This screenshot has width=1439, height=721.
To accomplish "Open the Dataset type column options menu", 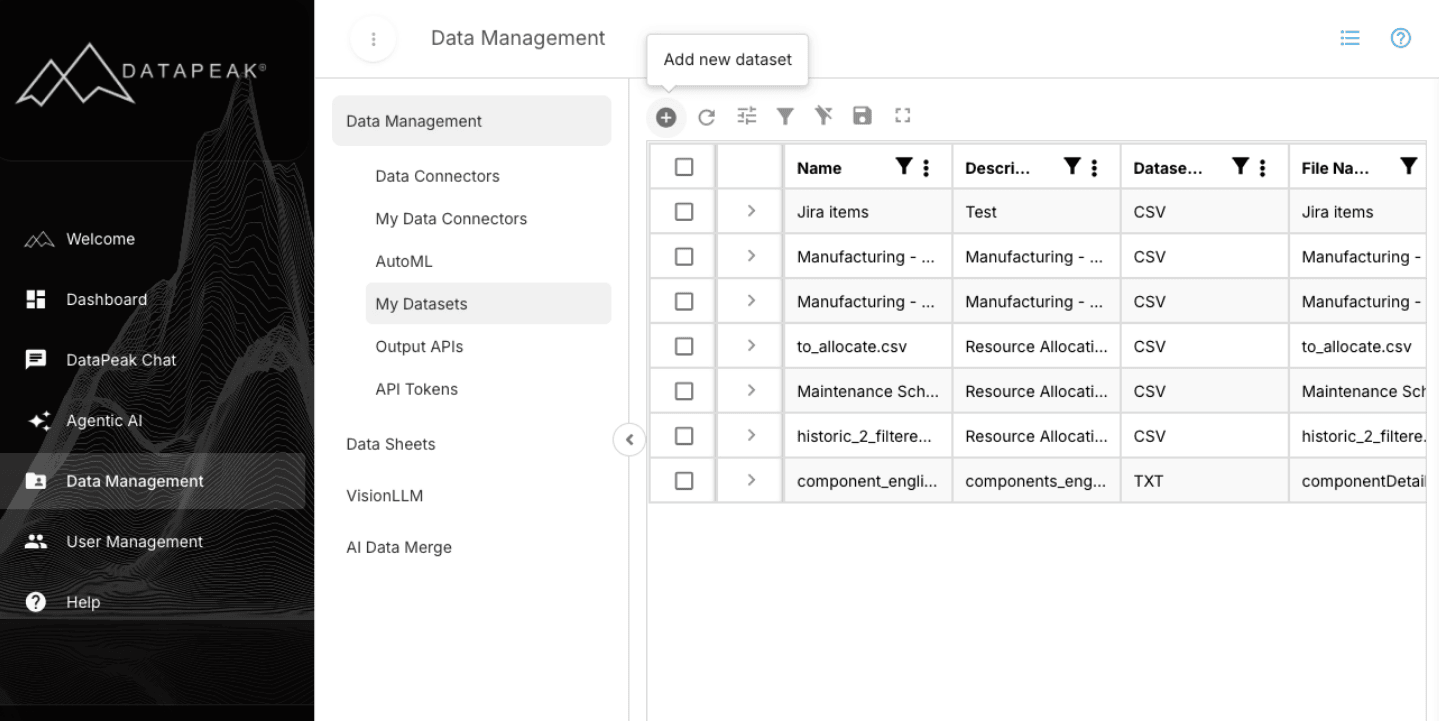I will (1262, 168).
